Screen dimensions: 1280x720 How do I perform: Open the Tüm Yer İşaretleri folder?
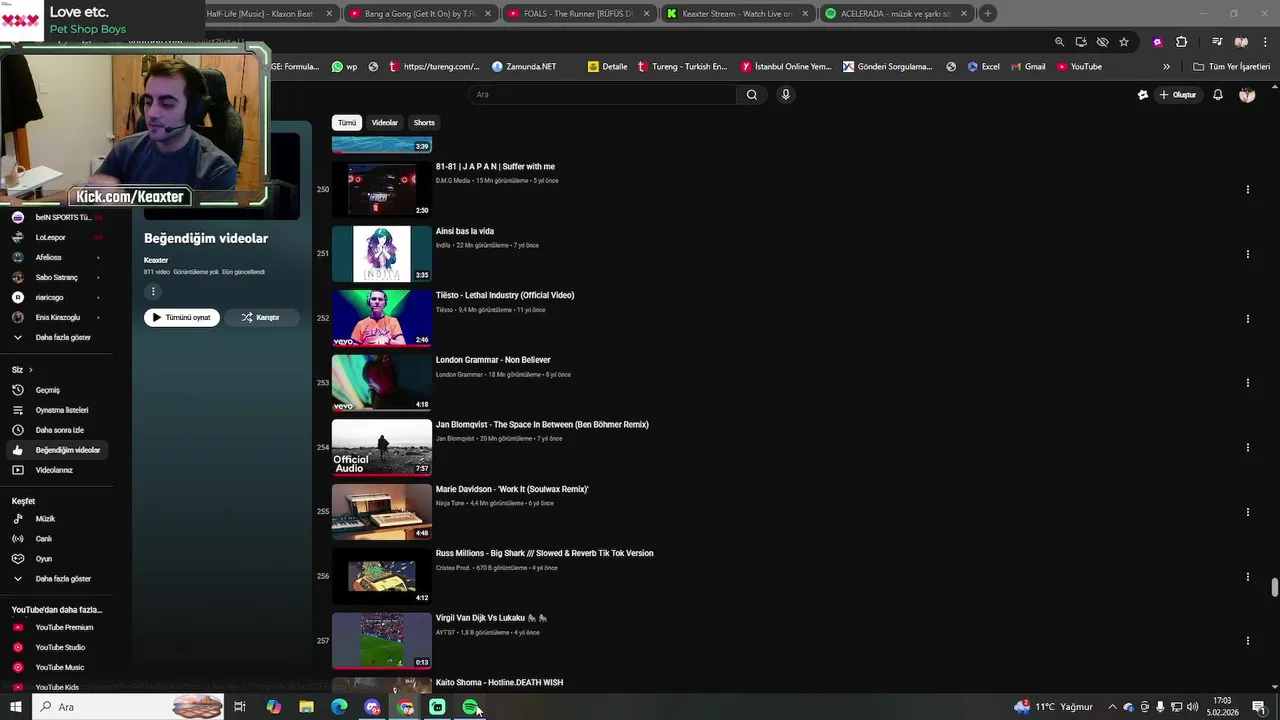pos(1232,67)
